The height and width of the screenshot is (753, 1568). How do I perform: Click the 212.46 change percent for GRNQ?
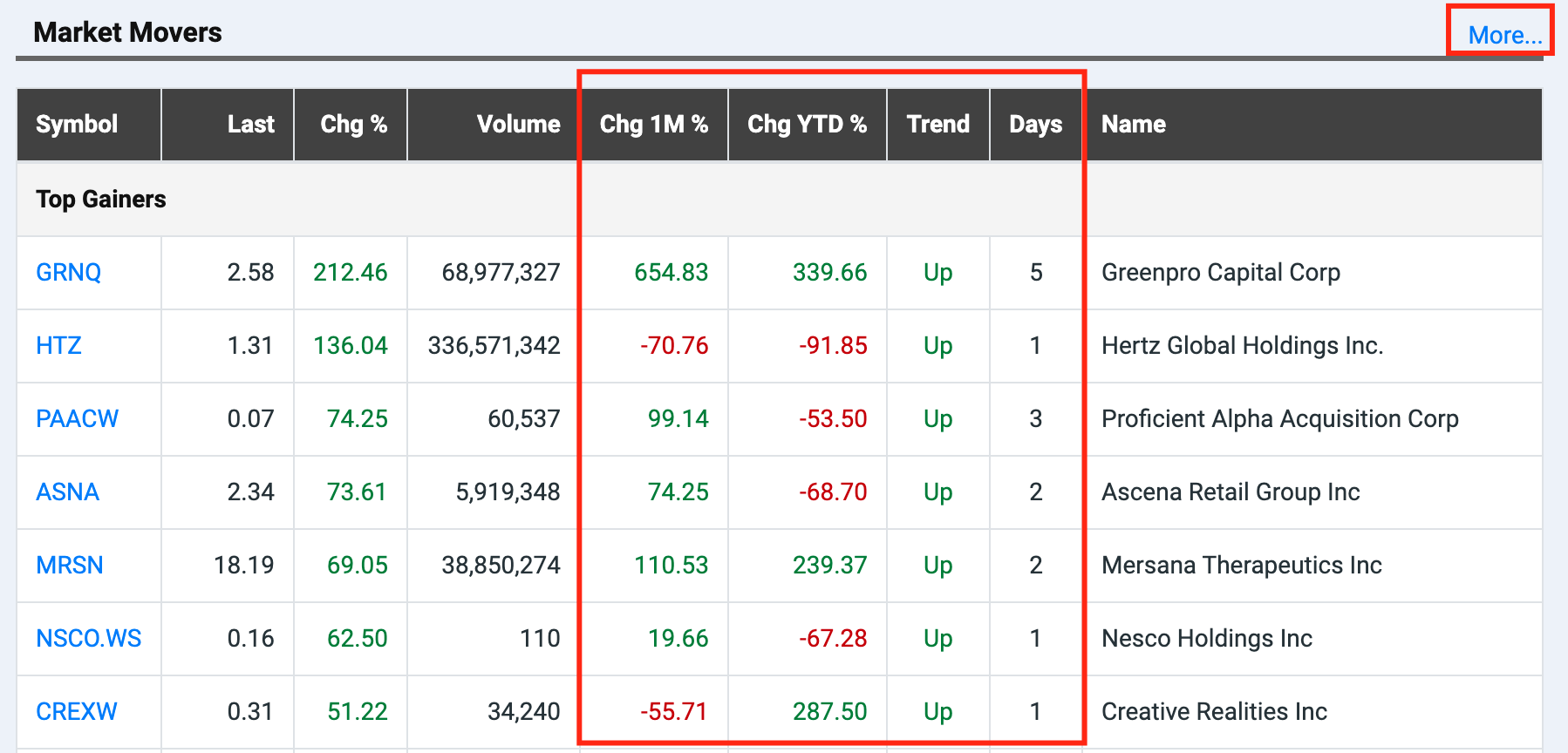pyautogui.click(x=351, y=273)
